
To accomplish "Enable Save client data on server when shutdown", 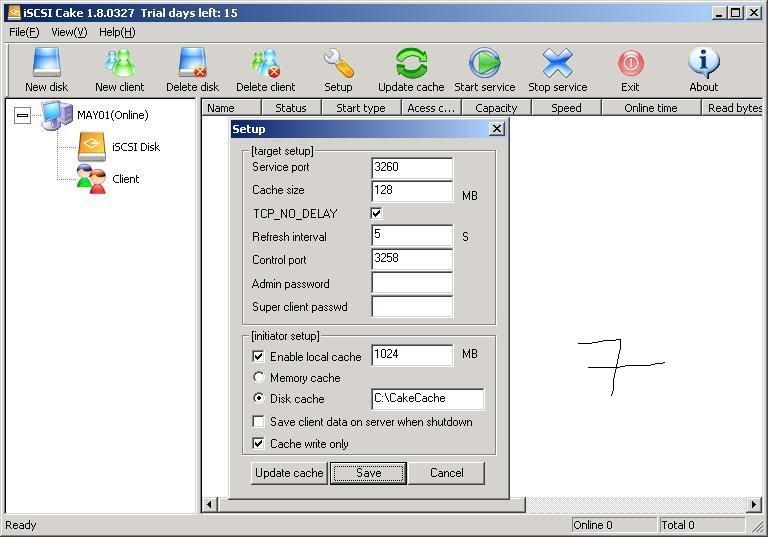I will (x=259, y=422).
